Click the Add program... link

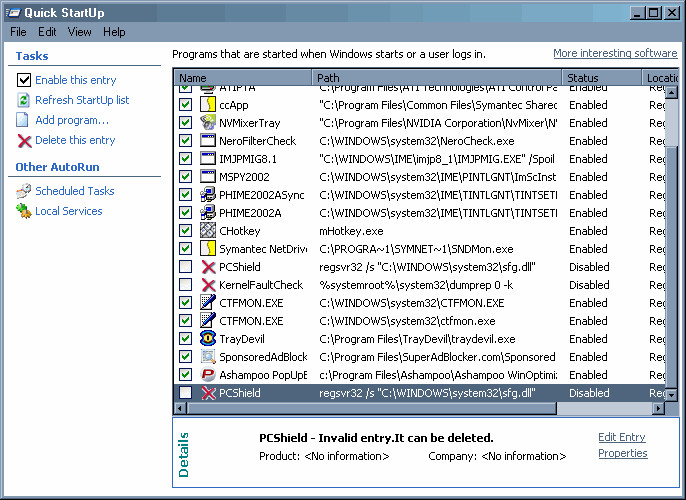[x=72, y=120]
